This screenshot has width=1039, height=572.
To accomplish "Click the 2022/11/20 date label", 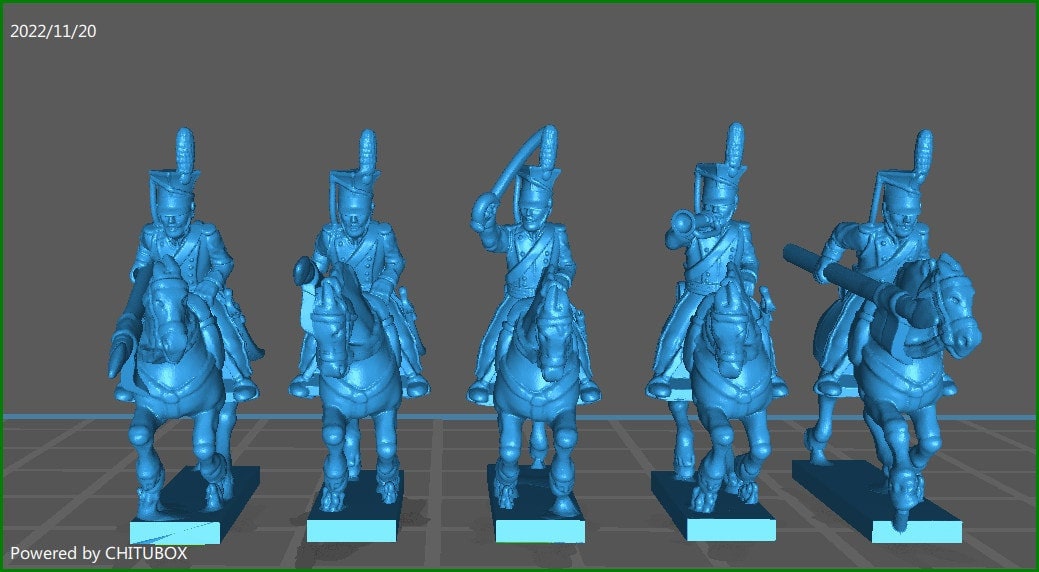I will 53,31.
